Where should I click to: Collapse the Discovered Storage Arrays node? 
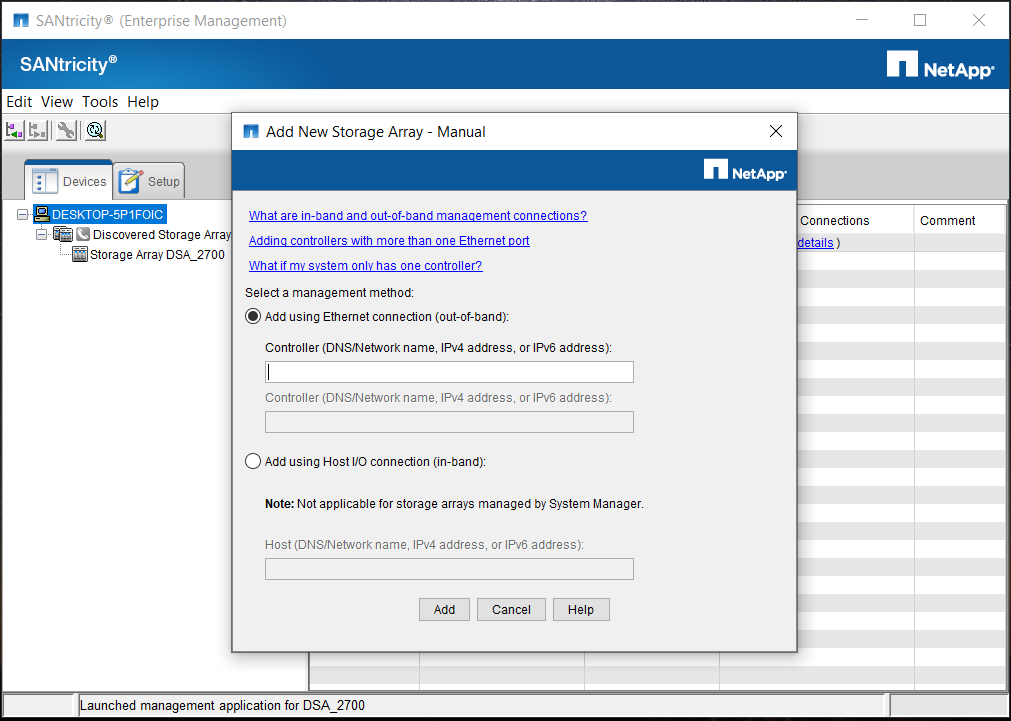click(42, 235)
